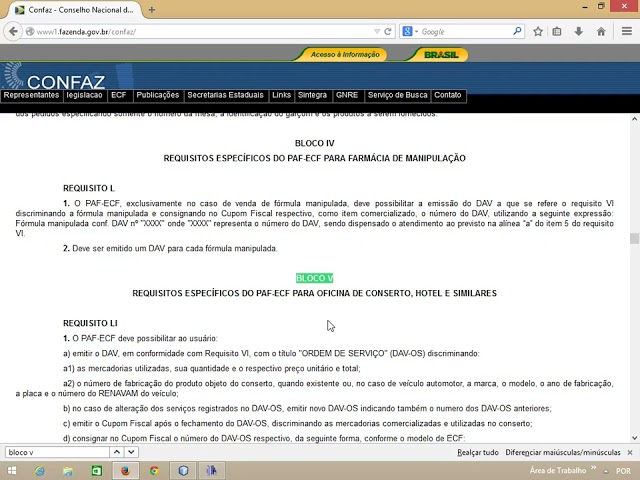Open a new browser tab
The width and height of the screenshot is (640, 480).
152,10
